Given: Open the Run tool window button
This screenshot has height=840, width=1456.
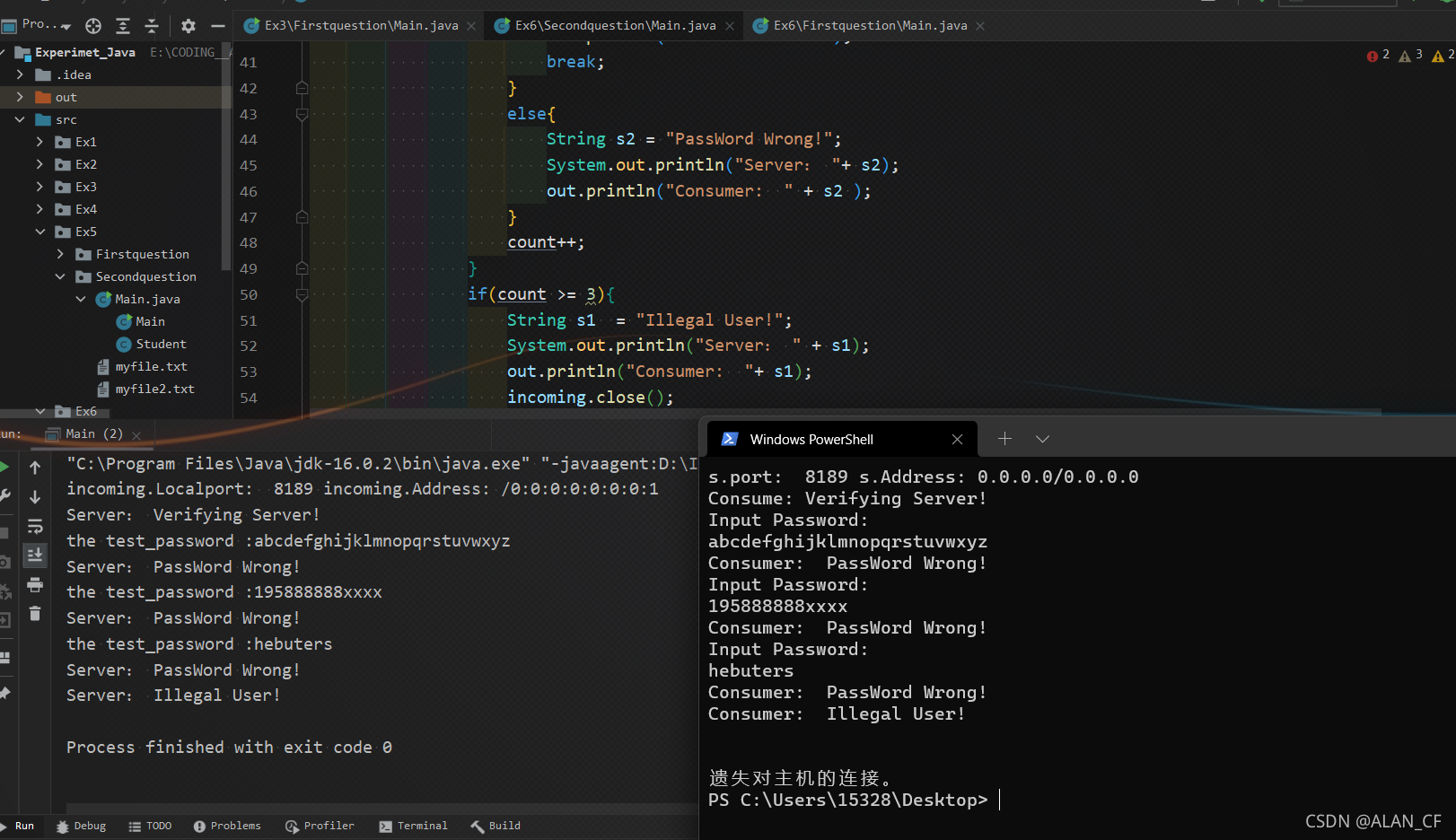Looking at the screenshot, I should point(18,826).
